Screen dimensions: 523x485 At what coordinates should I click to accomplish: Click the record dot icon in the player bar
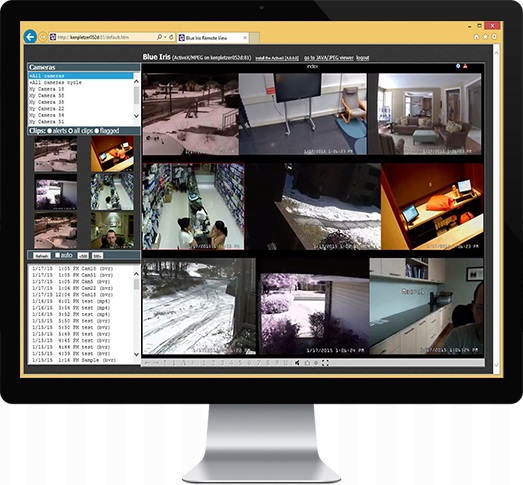[x=316, y=363]
